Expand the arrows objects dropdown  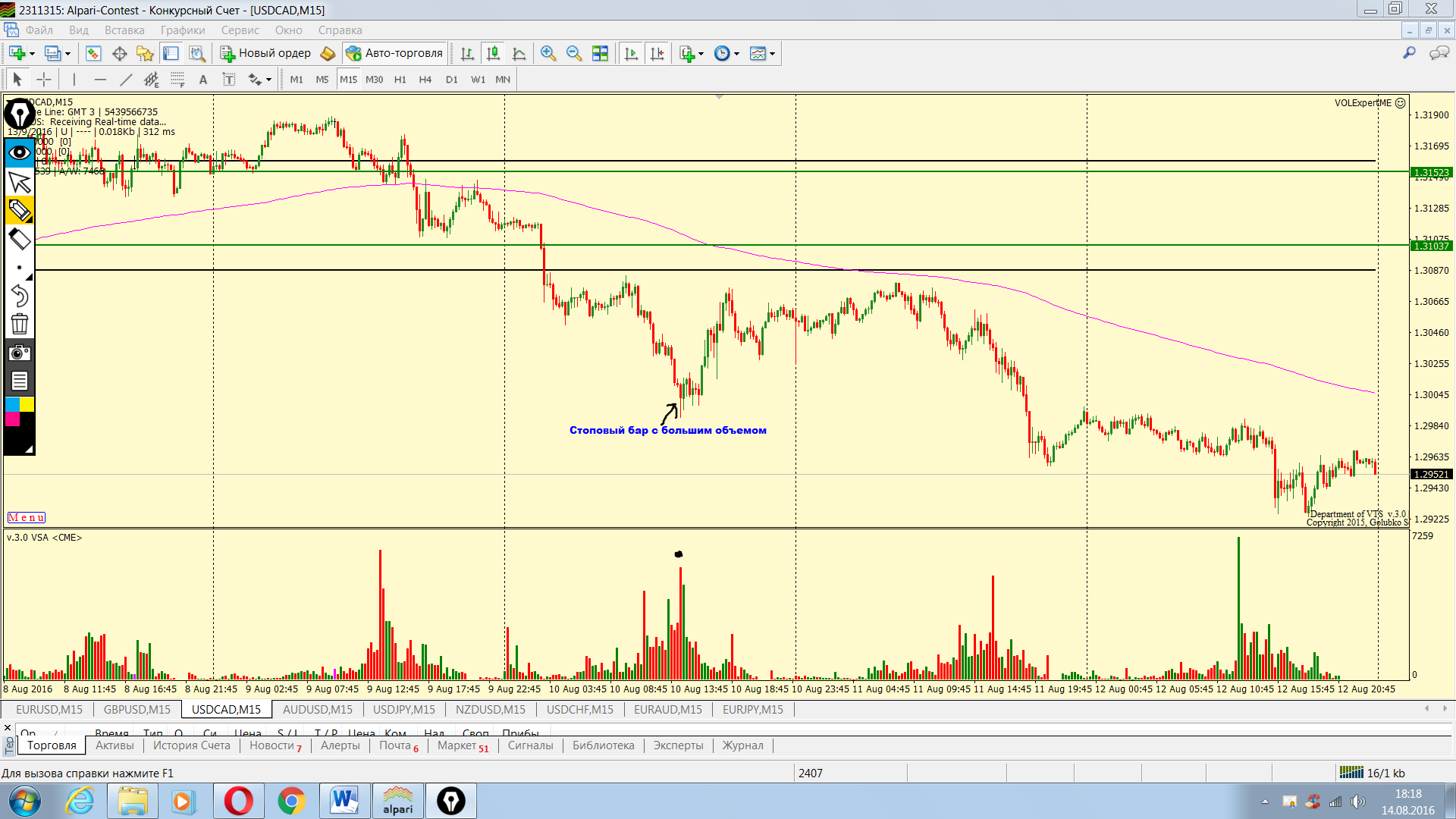click(268, 80)
